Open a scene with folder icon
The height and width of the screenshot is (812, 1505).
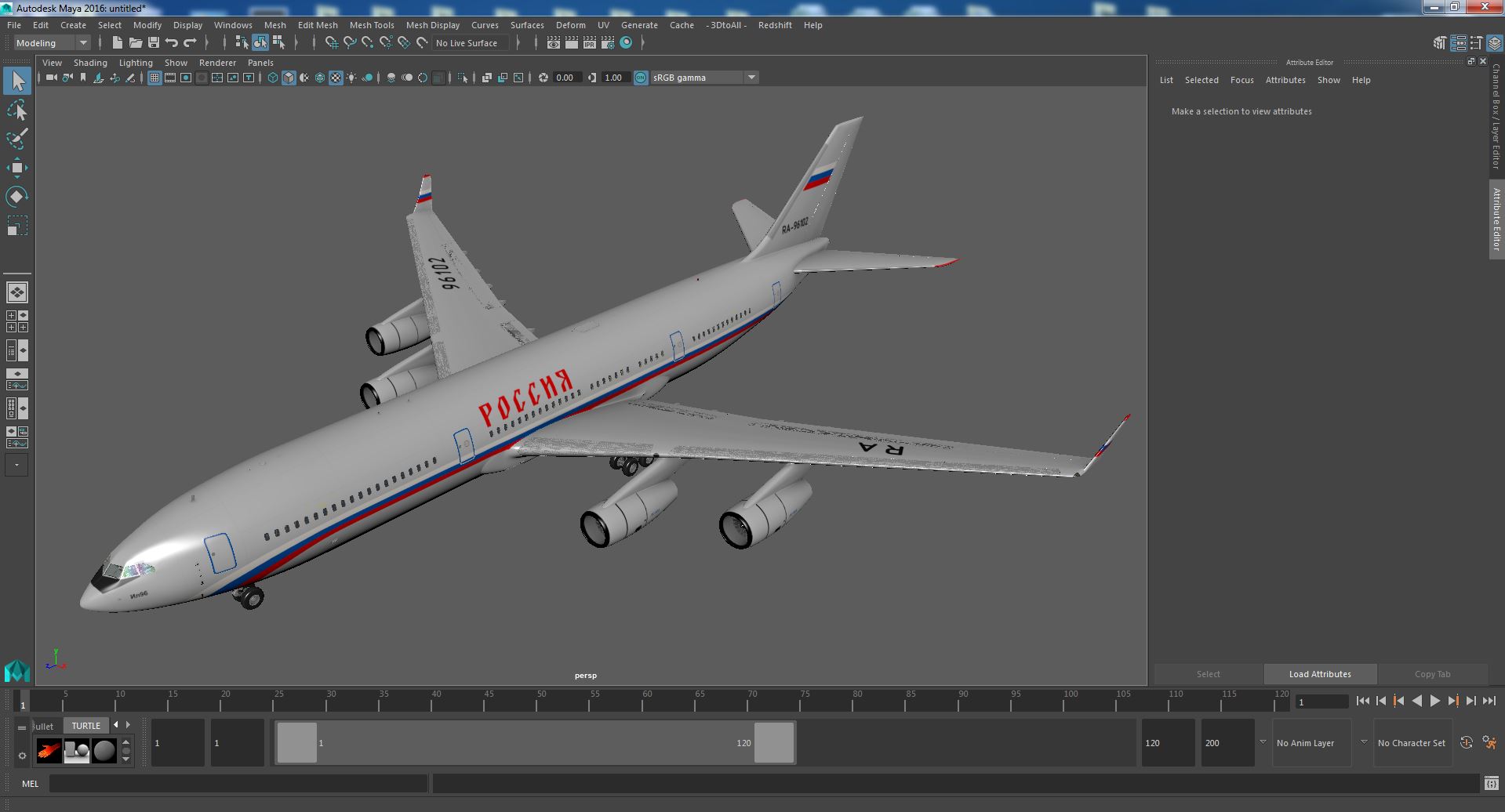point(136,42)
